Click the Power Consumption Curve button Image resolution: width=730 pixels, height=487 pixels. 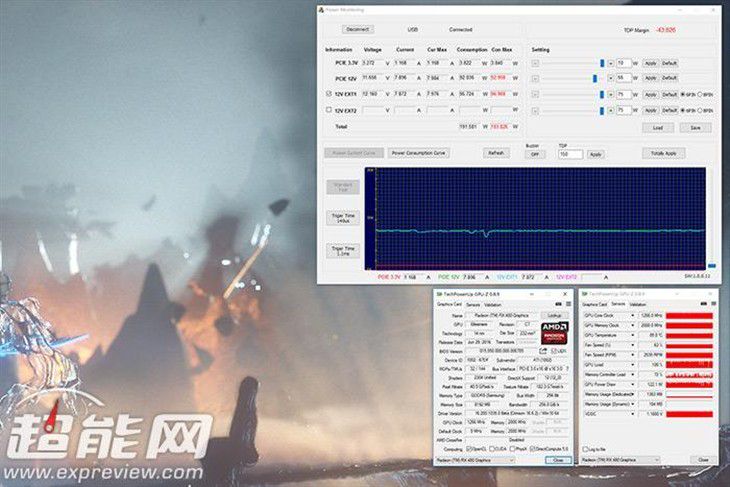(419, 153)
